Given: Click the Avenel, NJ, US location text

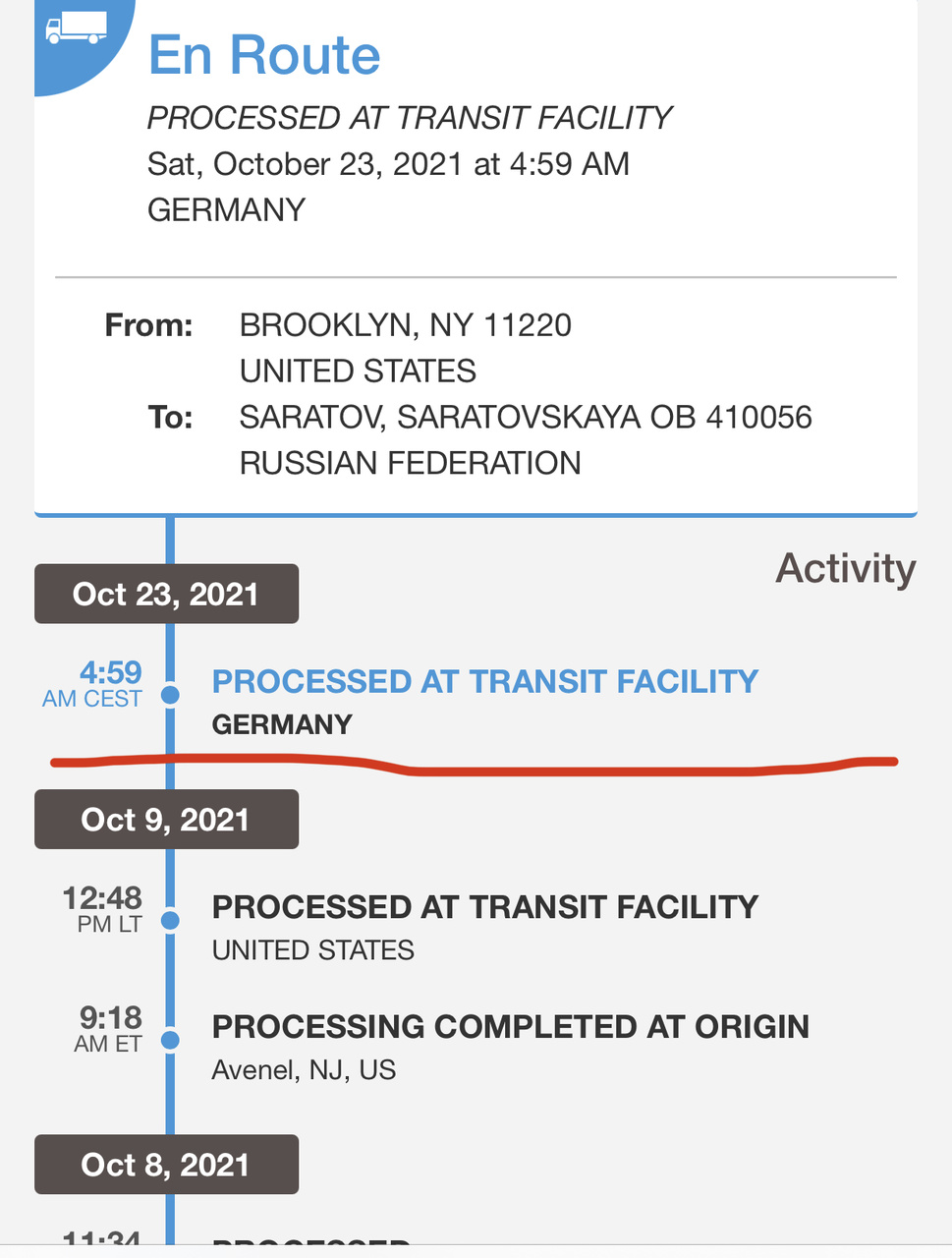Looking at the screenshot, I should pos(304,1070).
